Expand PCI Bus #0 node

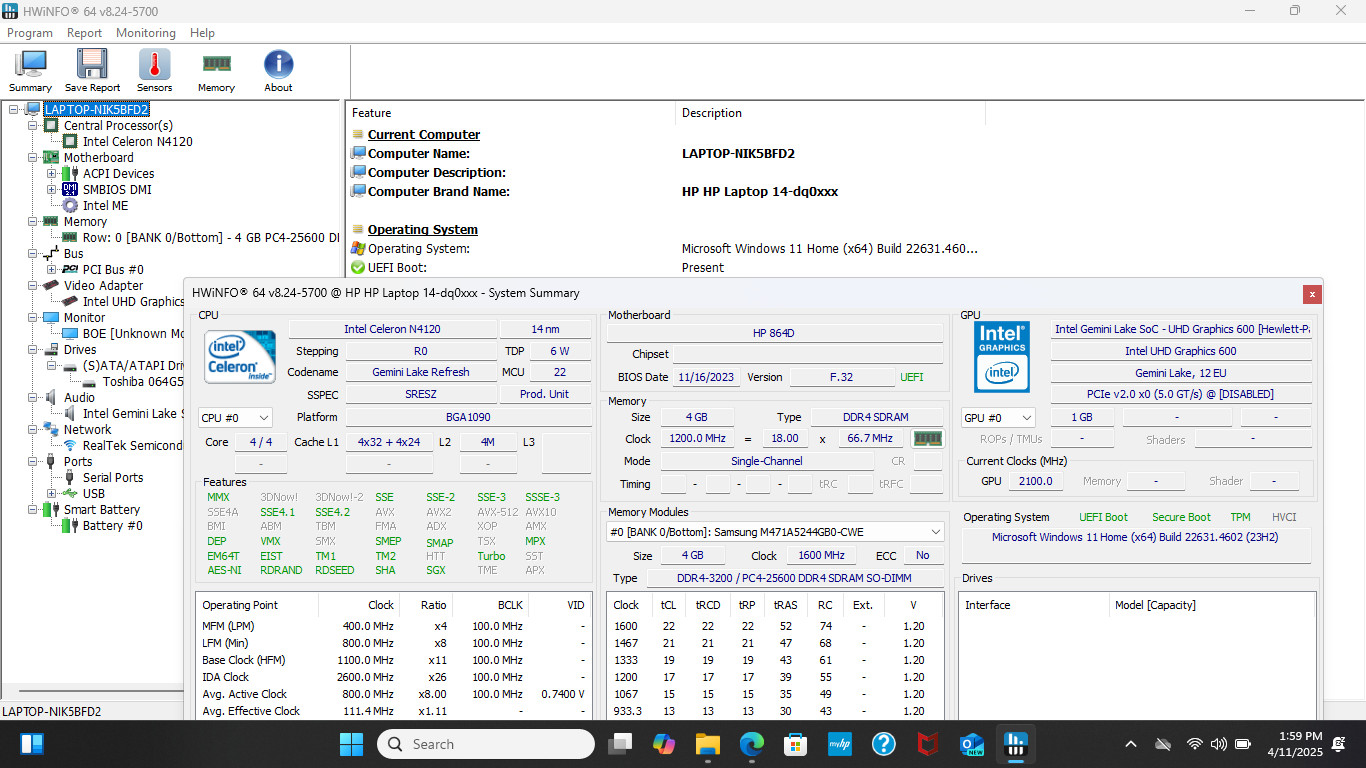click(52, 270)
